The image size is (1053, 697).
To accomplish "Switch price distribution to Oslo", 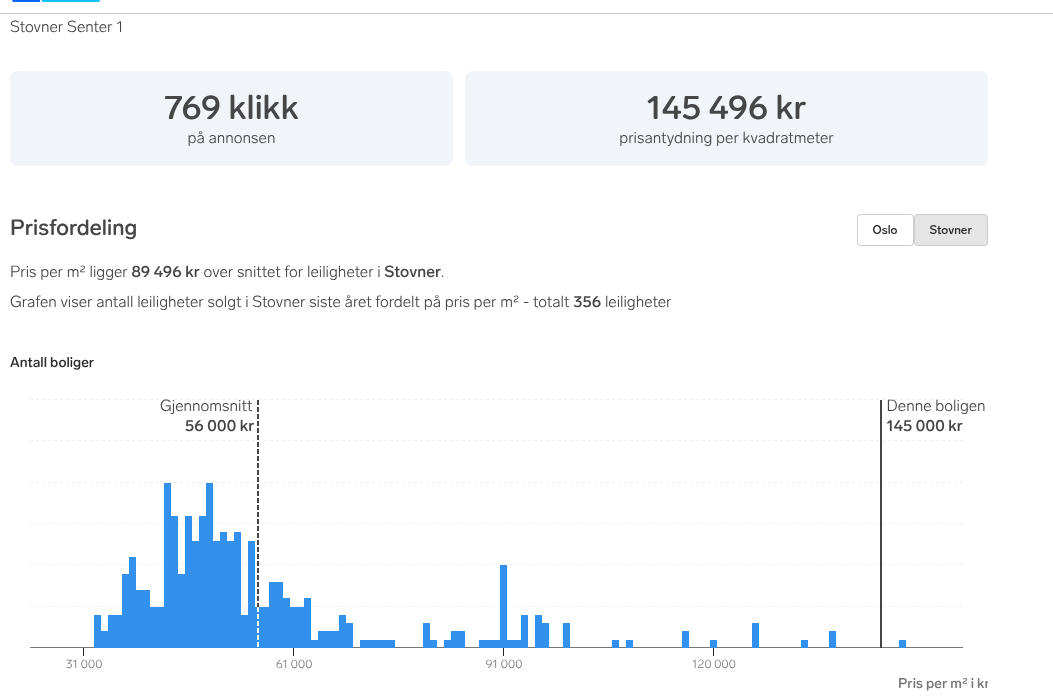I will pyautogui.click(x=884, y=230).
